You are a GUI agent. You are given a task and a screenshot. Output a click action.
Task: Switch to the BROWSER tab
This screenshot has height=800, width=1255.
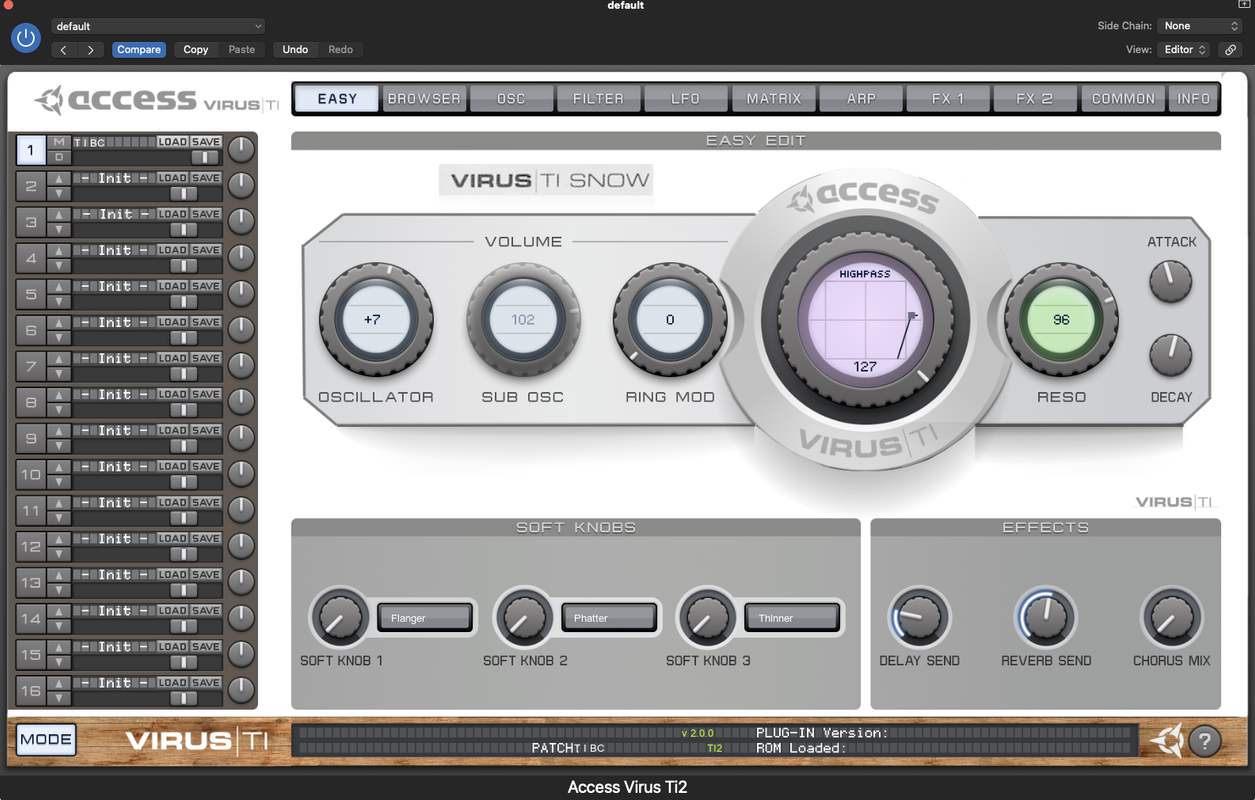(424, 98)
